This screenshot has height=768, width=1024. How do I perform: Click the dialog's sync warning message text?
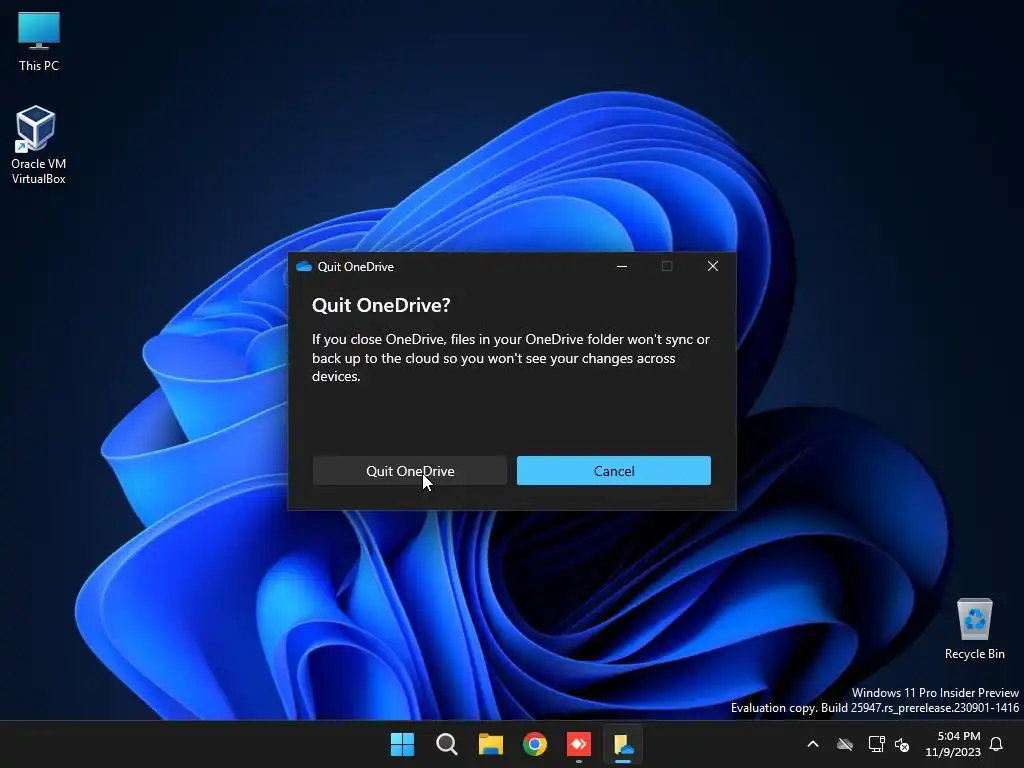[511, 358]
